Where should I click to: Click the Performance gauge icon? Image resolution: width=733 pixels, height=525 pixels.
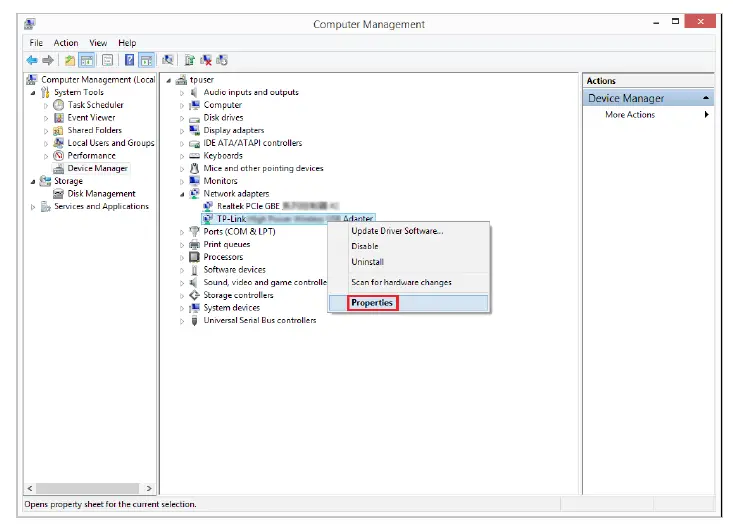coord(58,155)
